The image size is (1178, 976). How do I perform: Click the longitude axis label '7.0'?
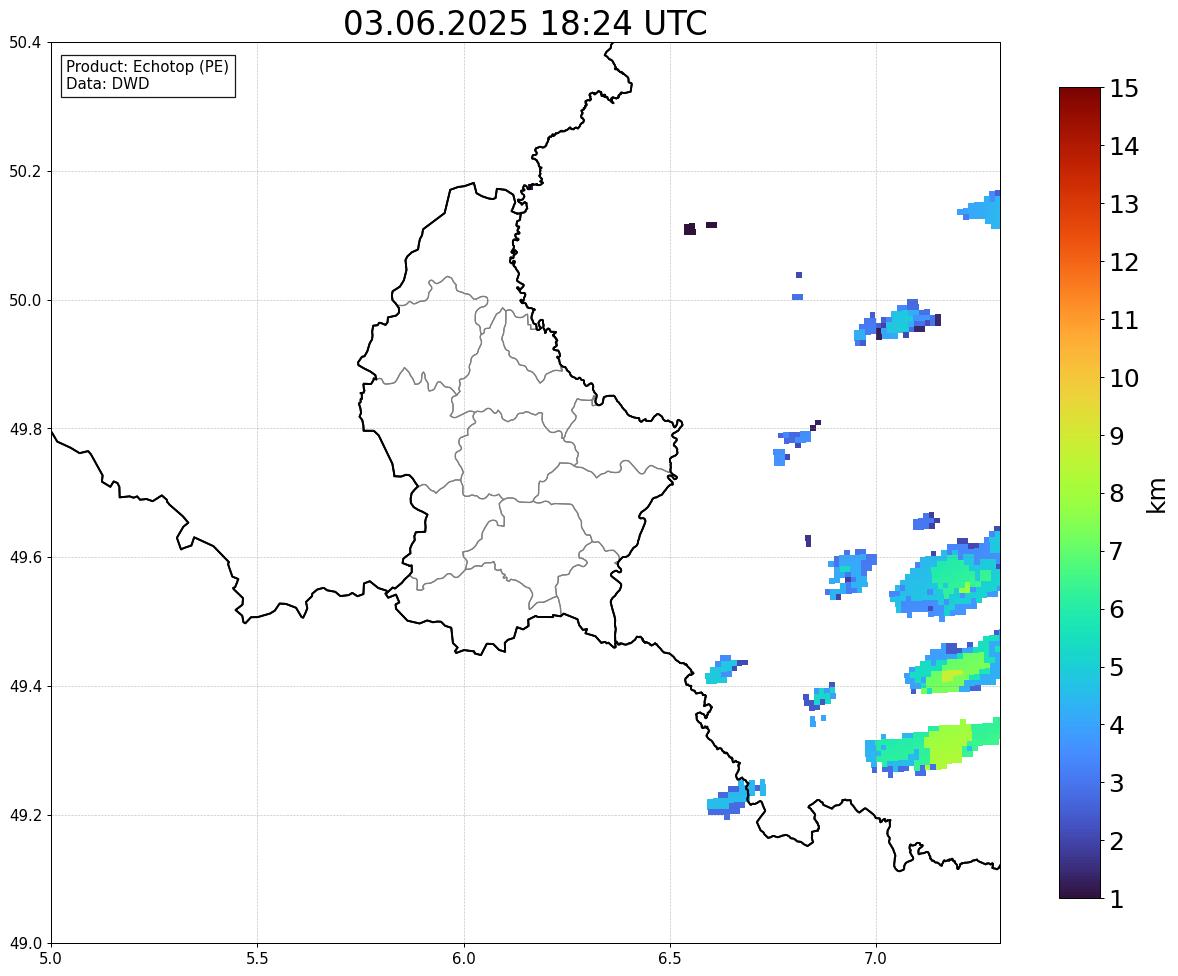(x=877, y=959)
